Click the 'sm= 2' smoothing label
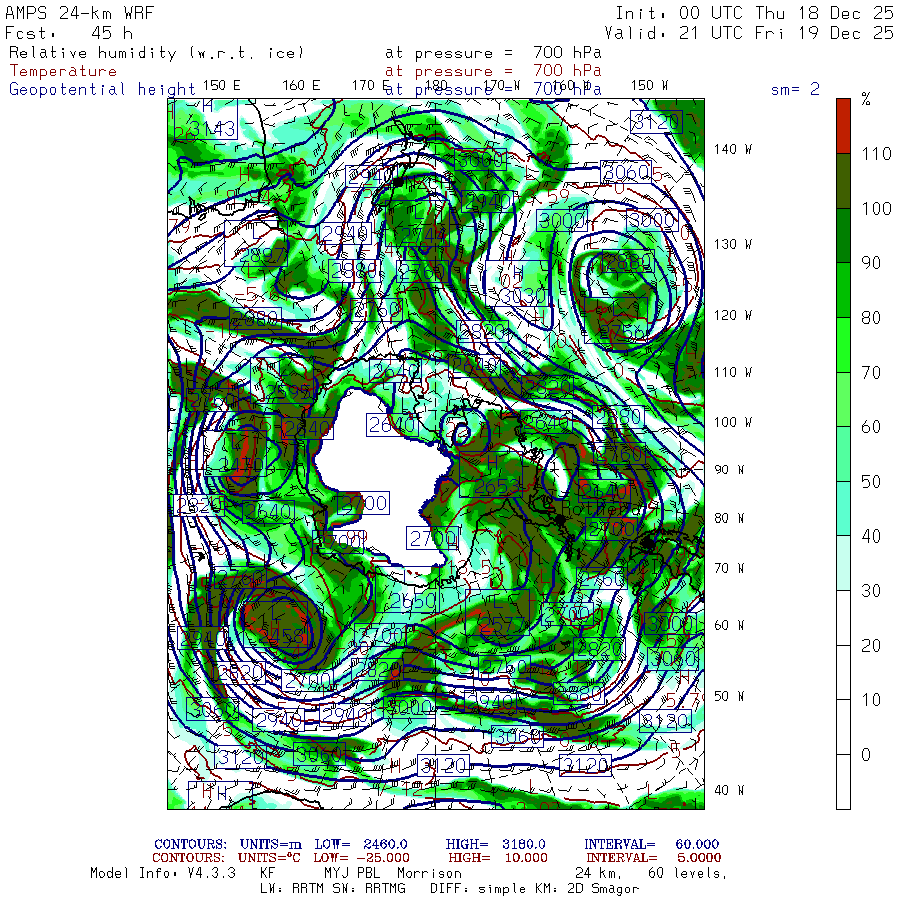 [x=795, y=89]
